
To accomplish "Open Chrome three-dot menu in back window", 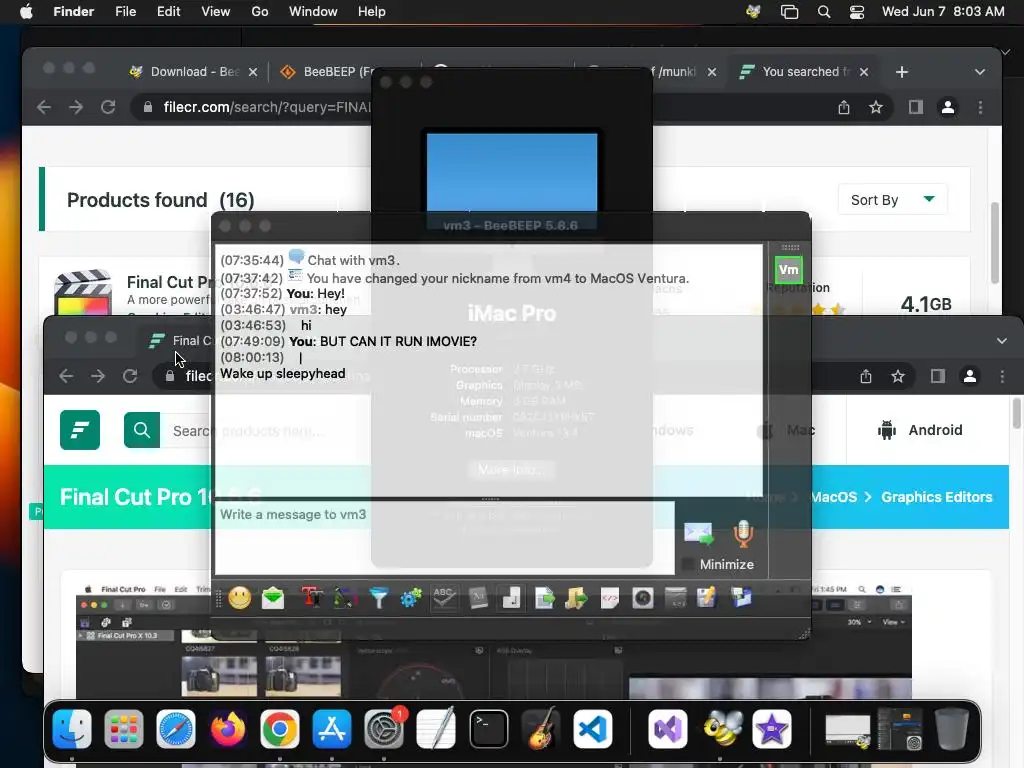I will click(x=980, y=107).
